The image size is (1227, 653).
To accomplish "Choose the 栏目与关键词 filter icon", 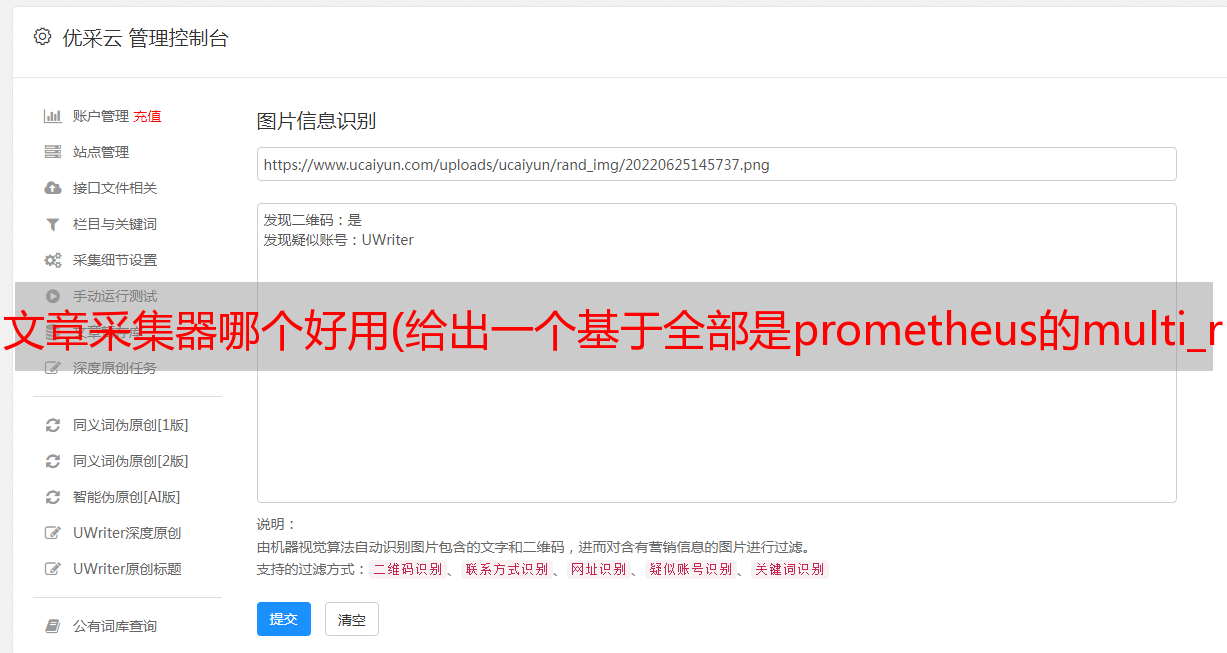I will 53,224.
